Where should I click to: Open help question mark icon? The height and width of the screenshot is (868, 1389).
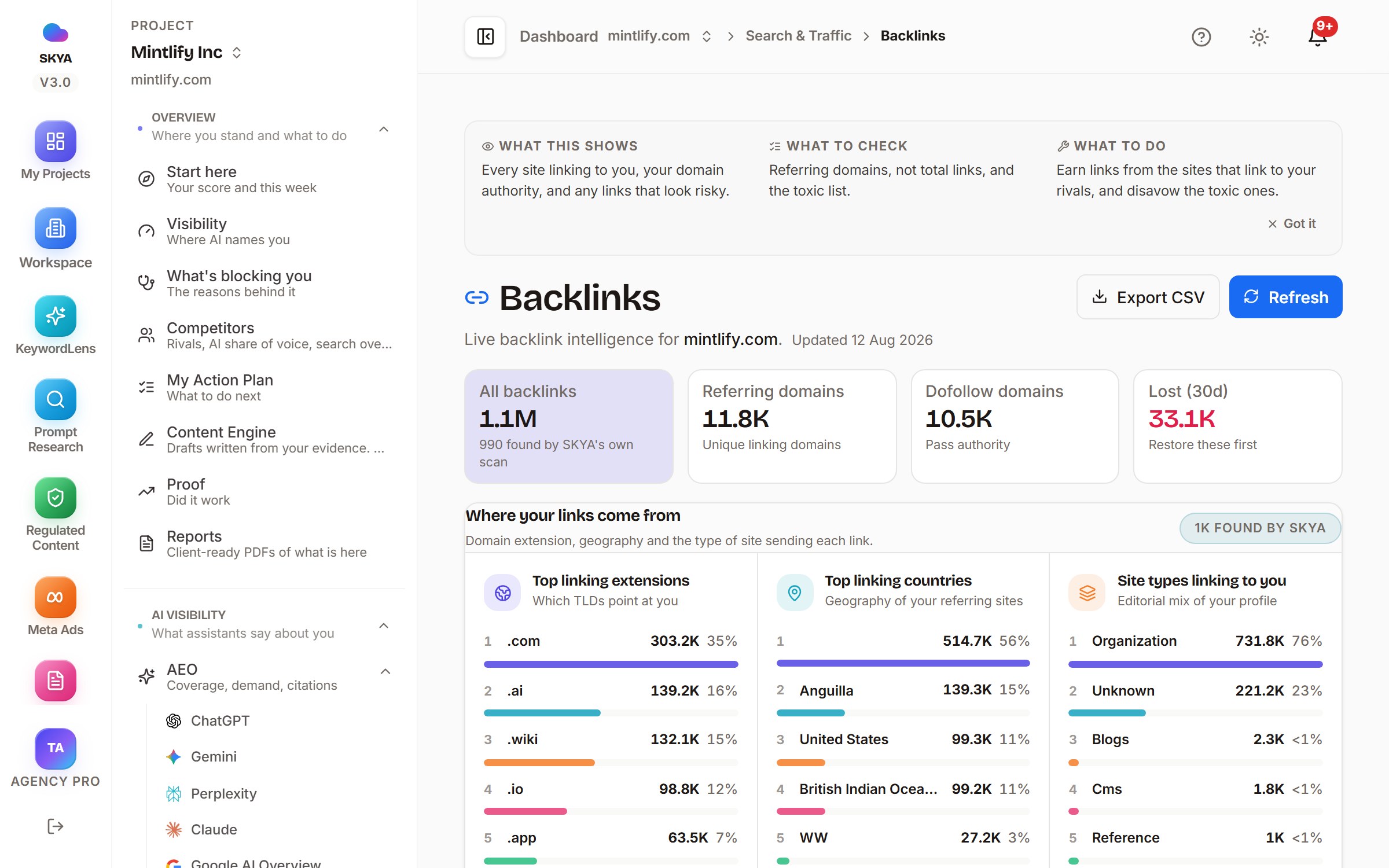pyautogui.click(x=1201, y=36)
